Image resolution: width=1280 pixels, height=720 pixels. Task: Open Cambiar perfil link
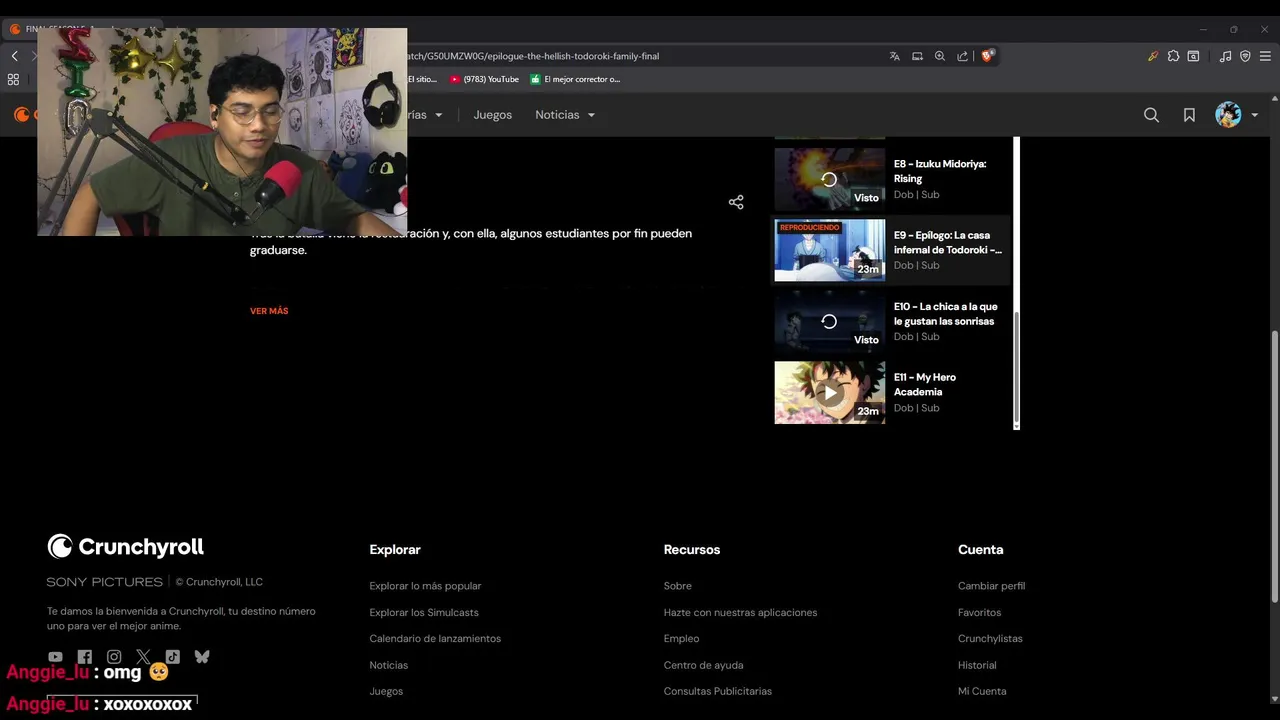click(991, 586)
